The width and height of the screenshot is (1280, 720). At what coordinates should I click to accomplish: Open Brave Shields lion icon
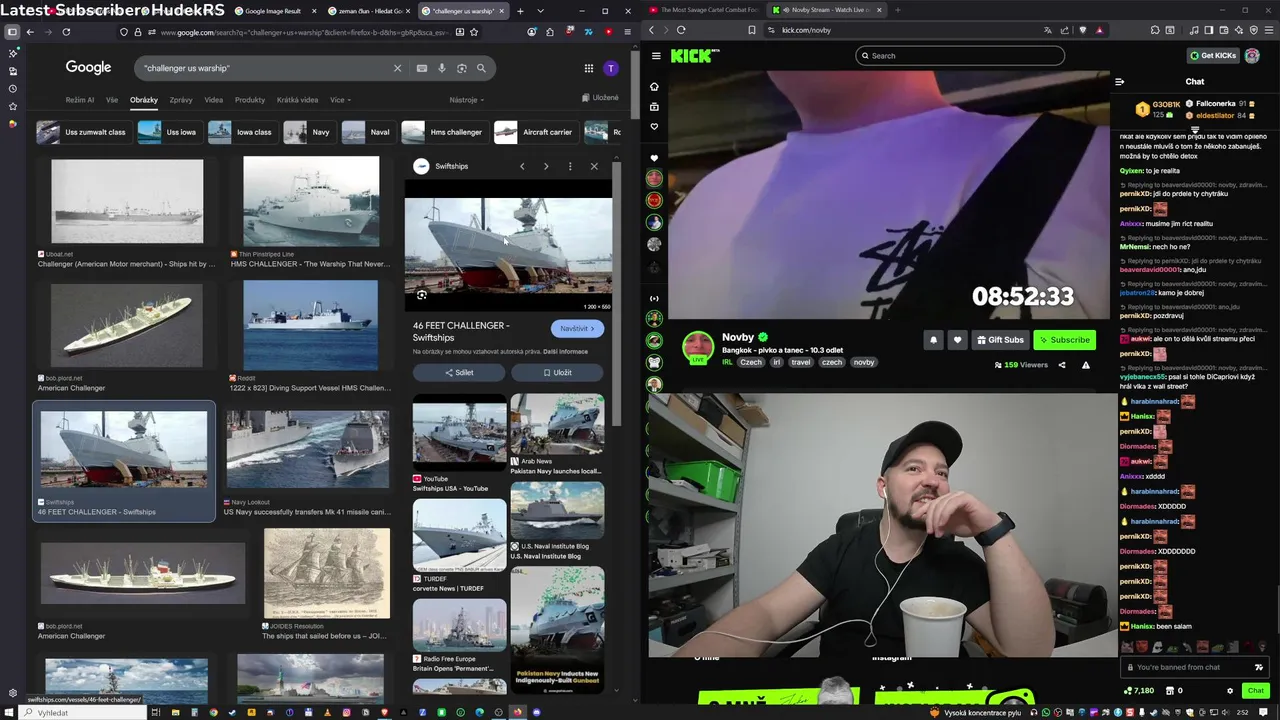pos(1082,30)
